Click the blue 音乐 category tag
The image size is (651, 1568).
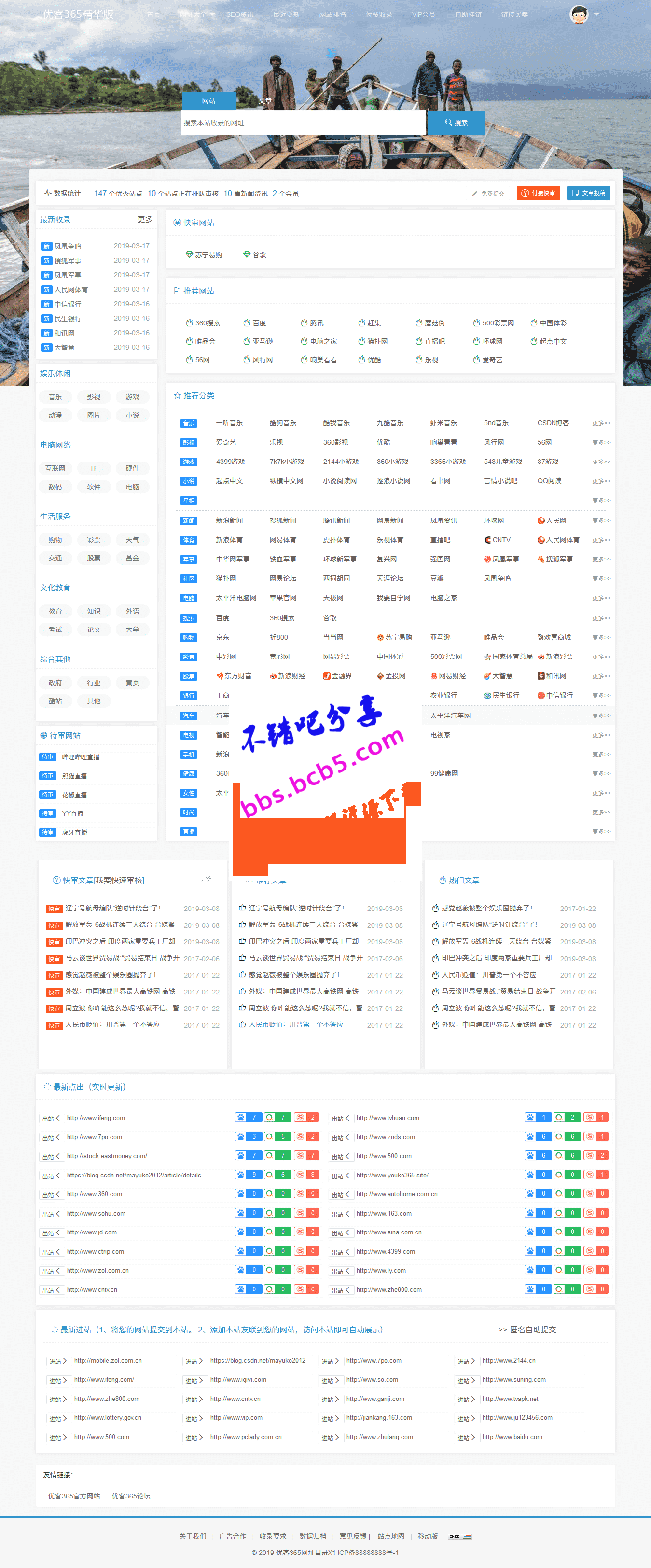(x=189, y=423)
